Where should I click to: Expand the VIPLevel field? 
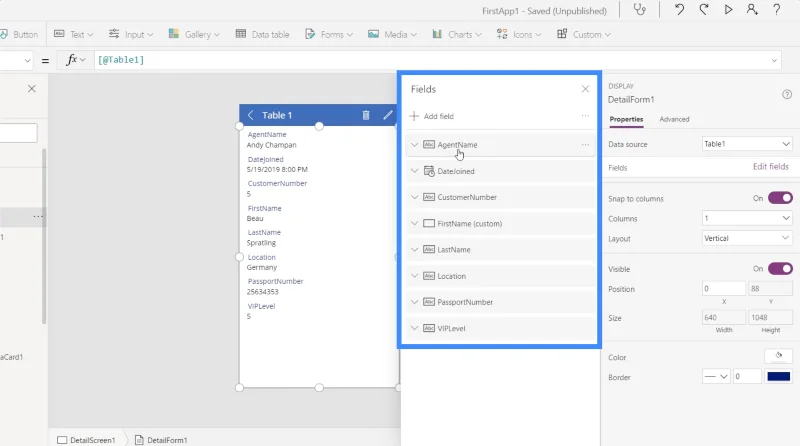414,328
